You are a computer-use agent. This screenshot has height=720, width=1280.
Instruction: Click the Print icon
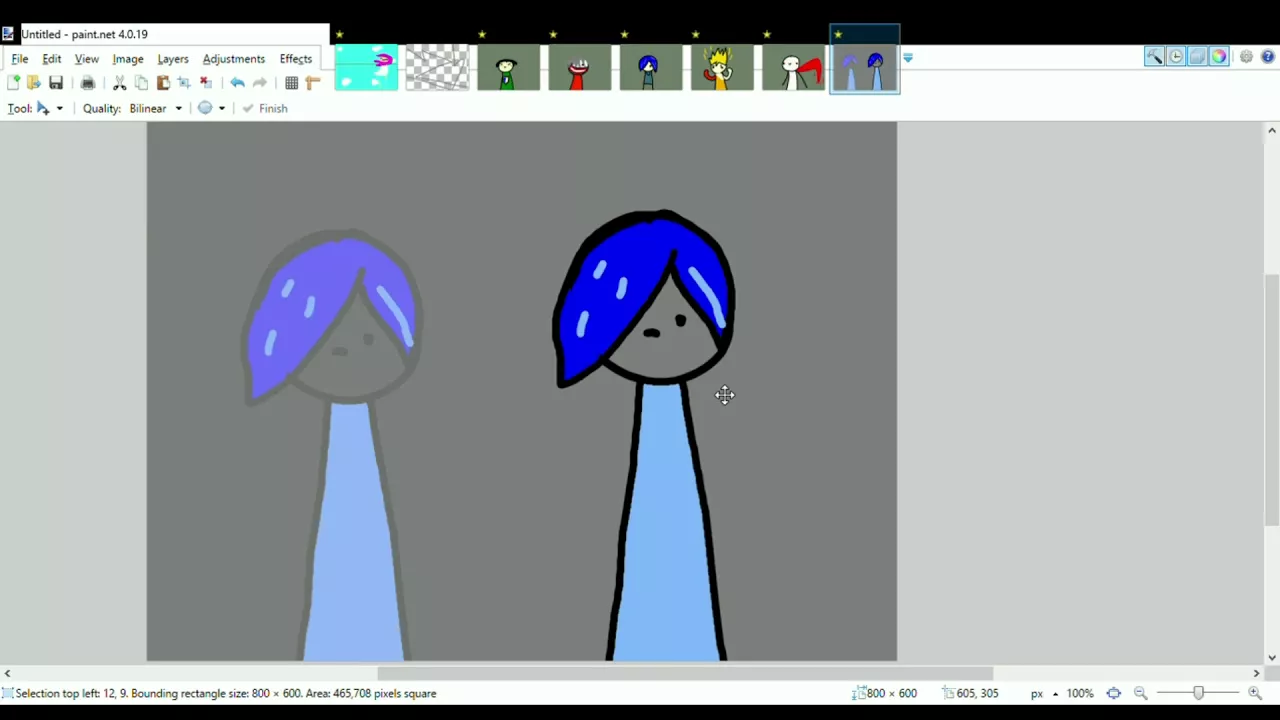click(88, 83)
